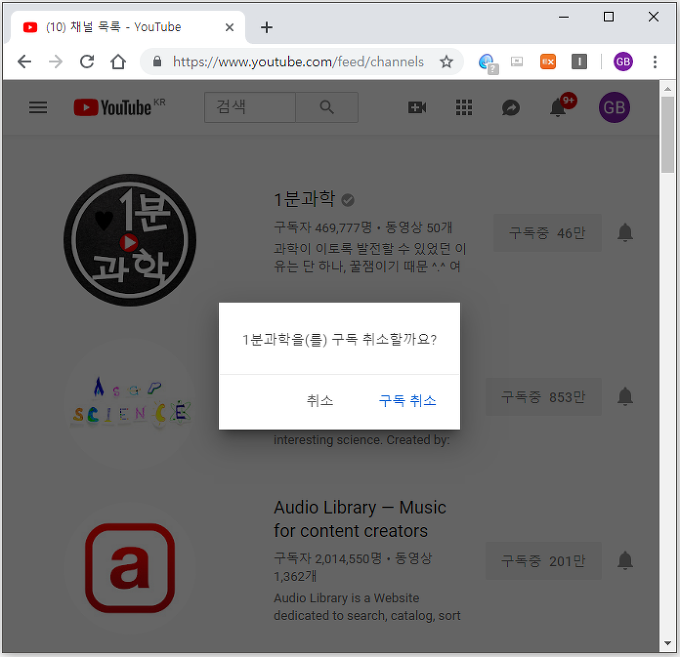The image size is (680, 657).
Task: Open the blue globe extension icon
Action: point(487,62)
